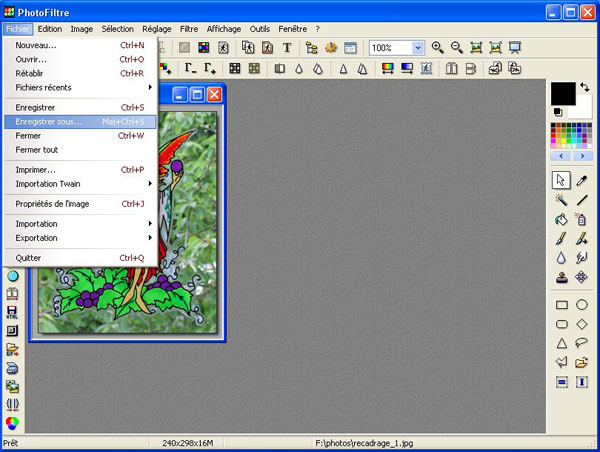Click the color wheel icon in left sidebar

(x=12, y=423)
